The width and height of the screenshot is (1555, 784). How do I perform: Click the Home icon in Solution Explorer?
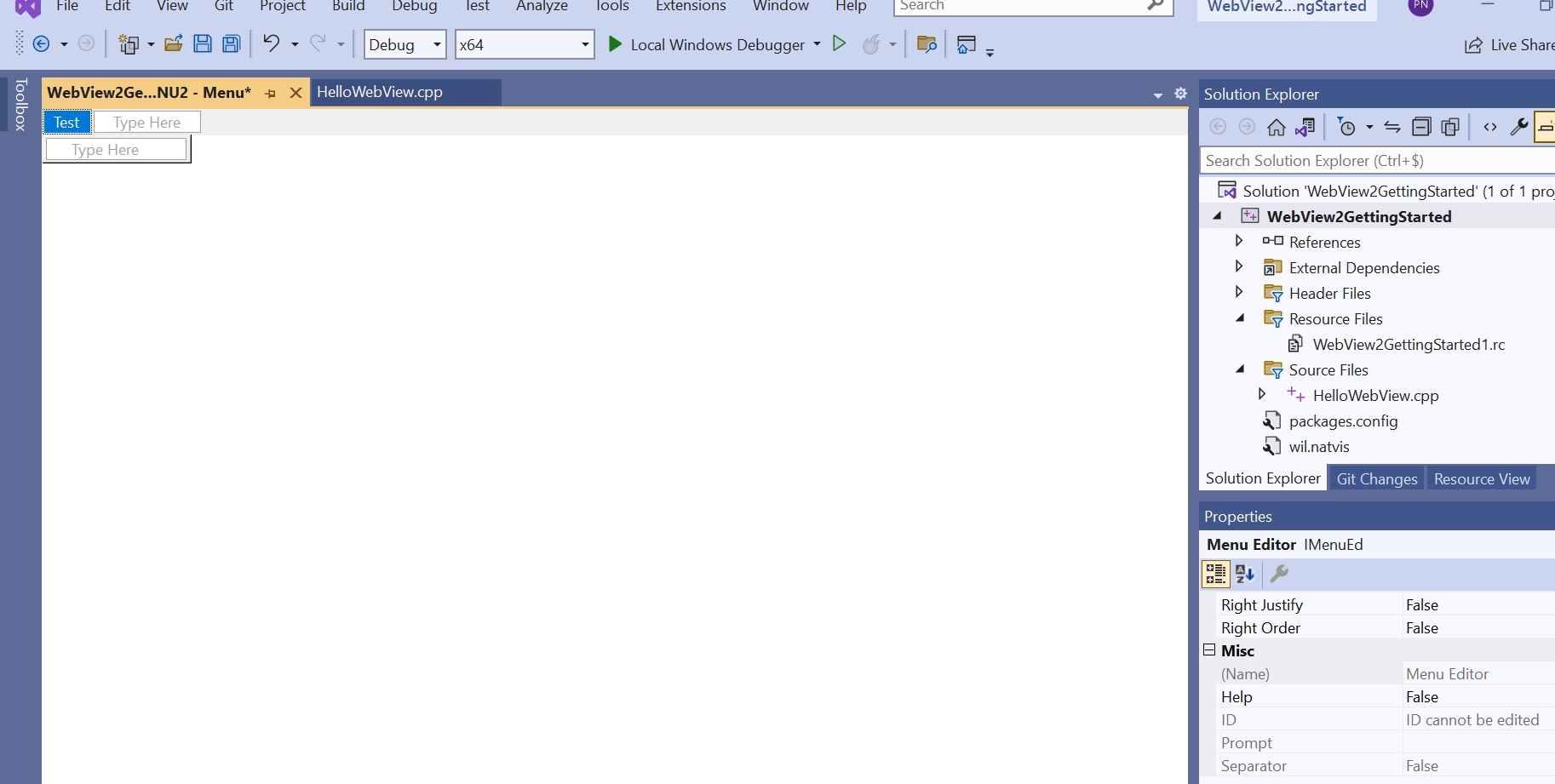[1276, 127]
